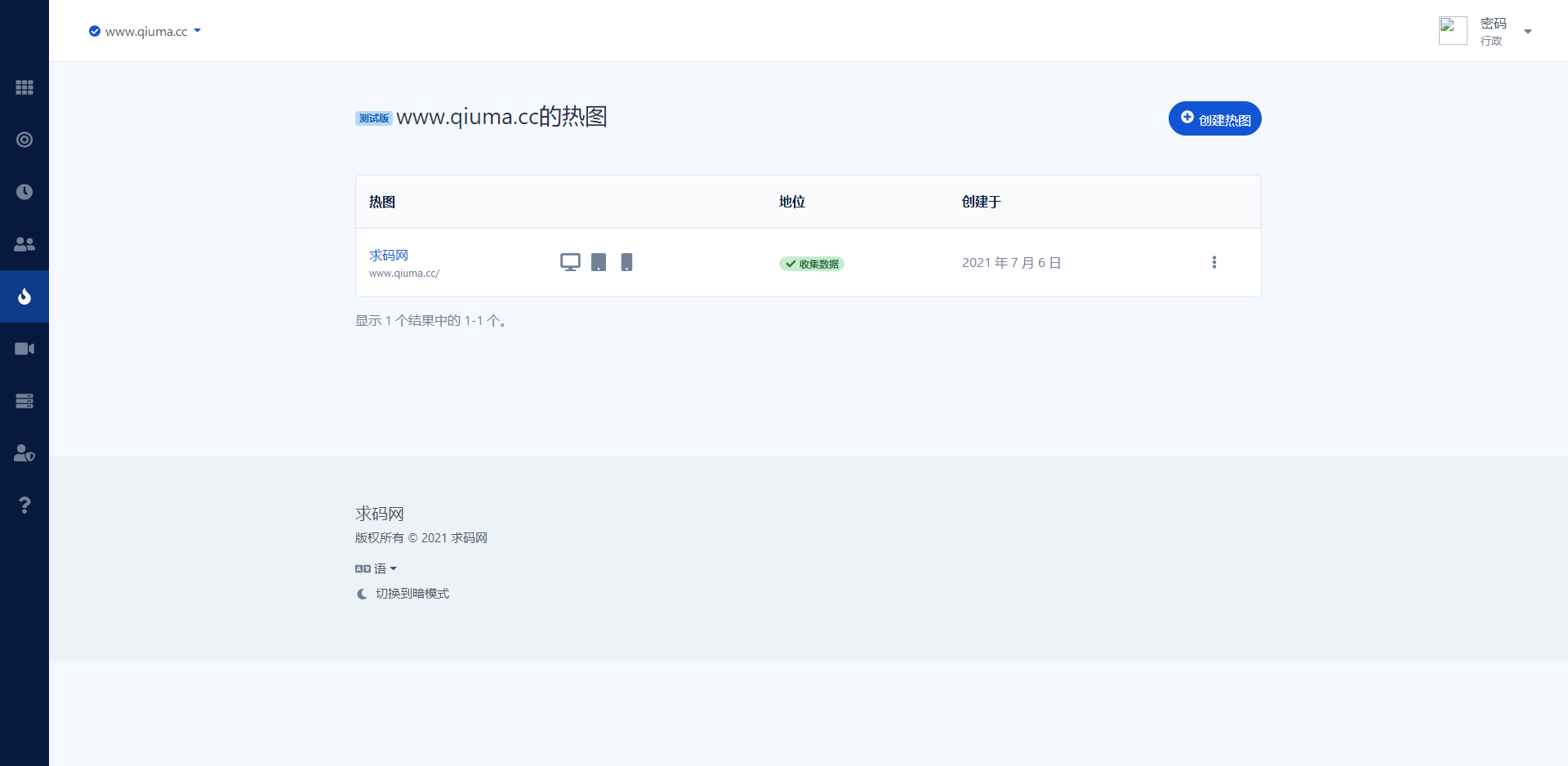
Task: Click the www.qiuma.cc/ URL text under 求码网
Action: tap(404, 274)
